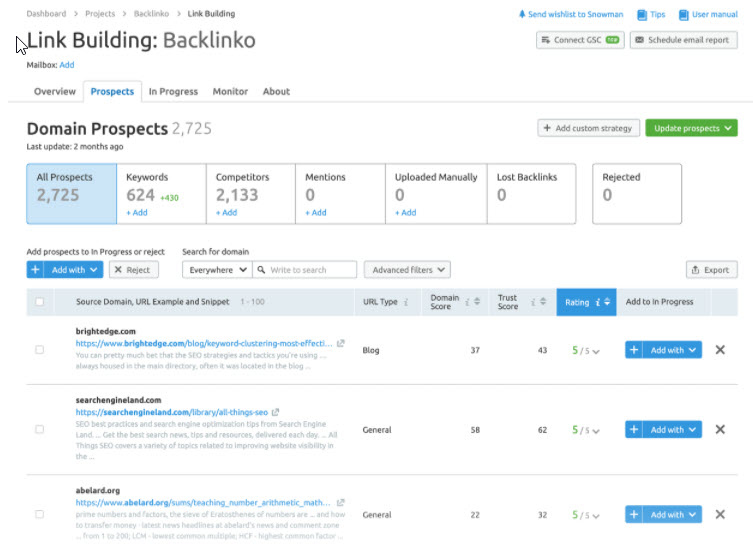Tick the select-all checkbox in table header
Viewport: 753px width, 545px height.
tap(40, 302)
